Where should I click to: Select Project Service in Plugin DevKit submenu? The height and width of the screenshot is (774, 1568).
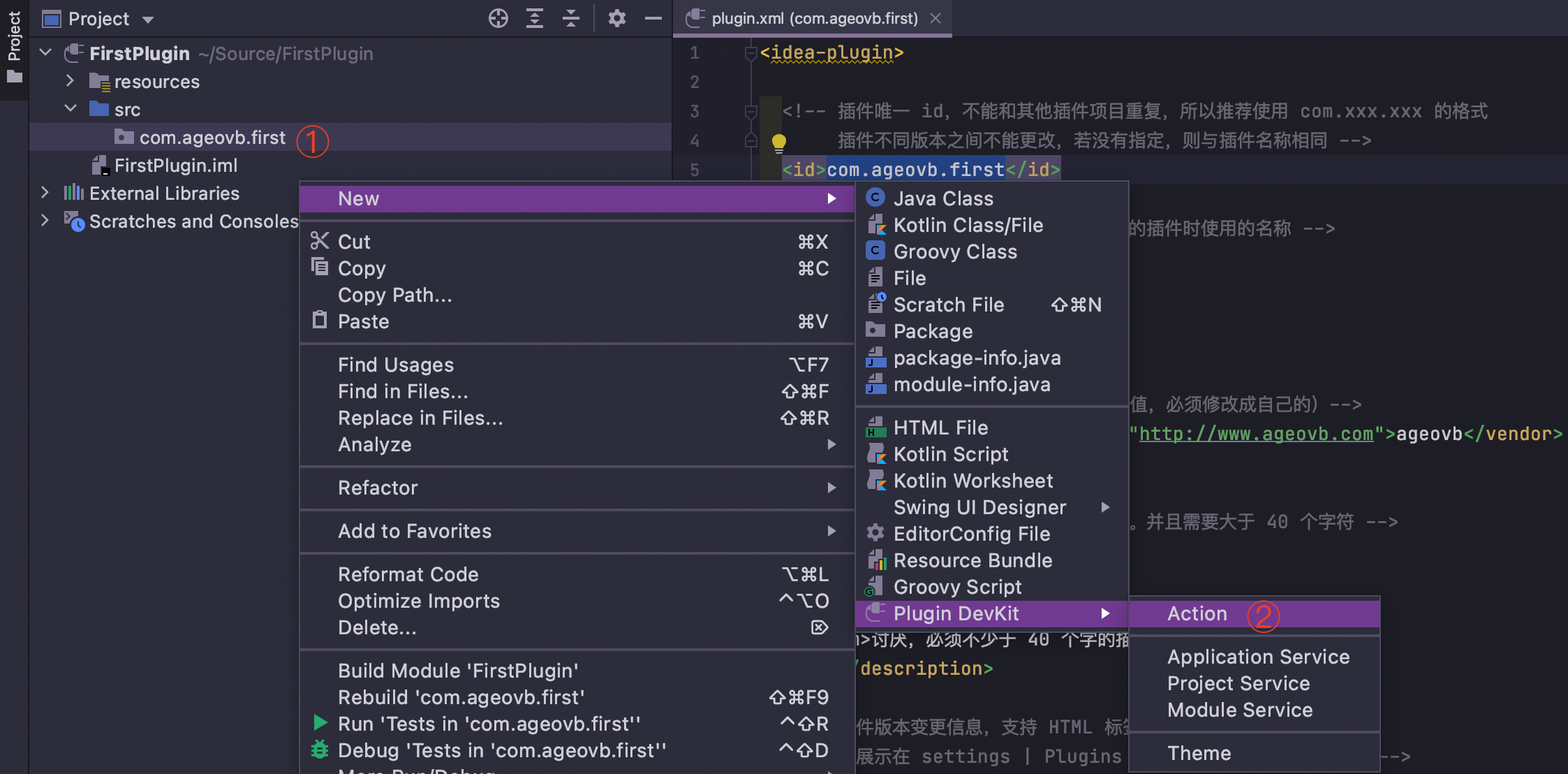coord(1255,683)
